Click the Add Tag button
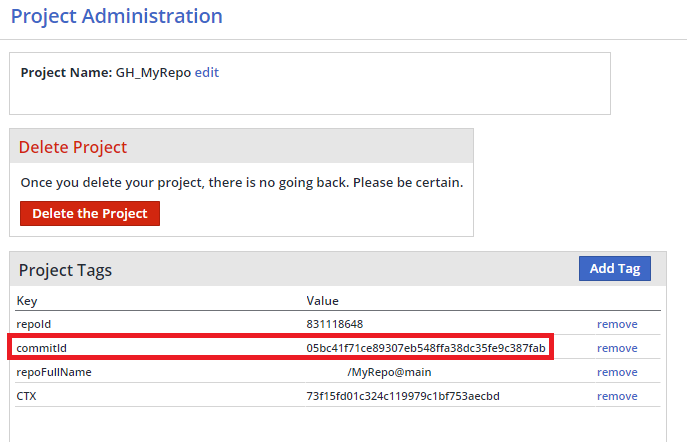Screen dimensions: 687x442 (x=615, y=268)
